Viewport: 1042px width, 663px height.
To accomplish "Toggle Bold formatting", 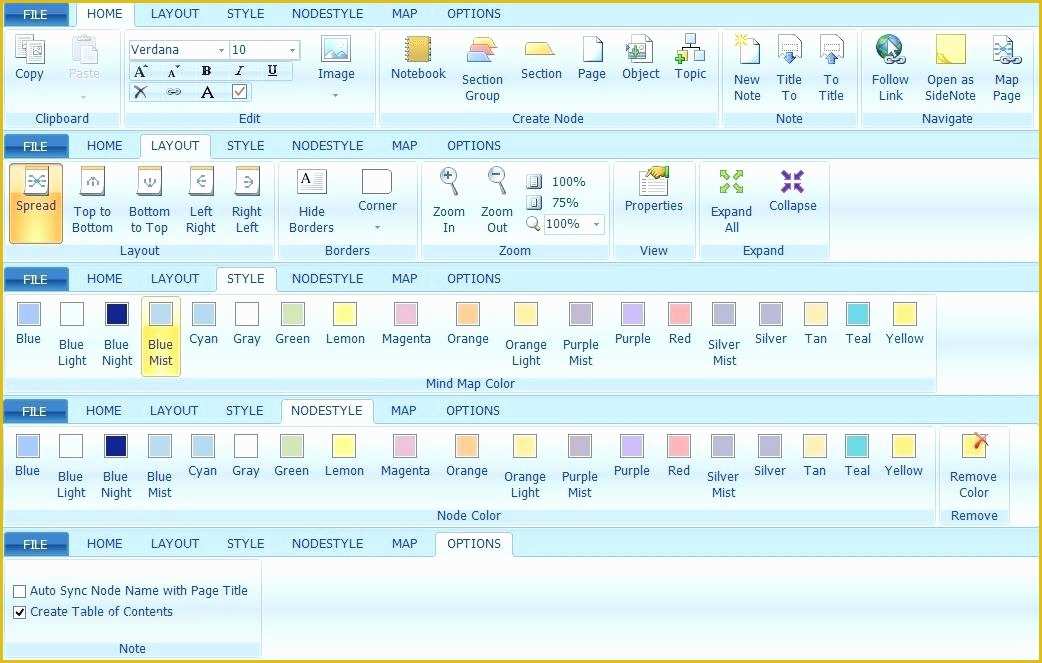I will click(206, 70).
